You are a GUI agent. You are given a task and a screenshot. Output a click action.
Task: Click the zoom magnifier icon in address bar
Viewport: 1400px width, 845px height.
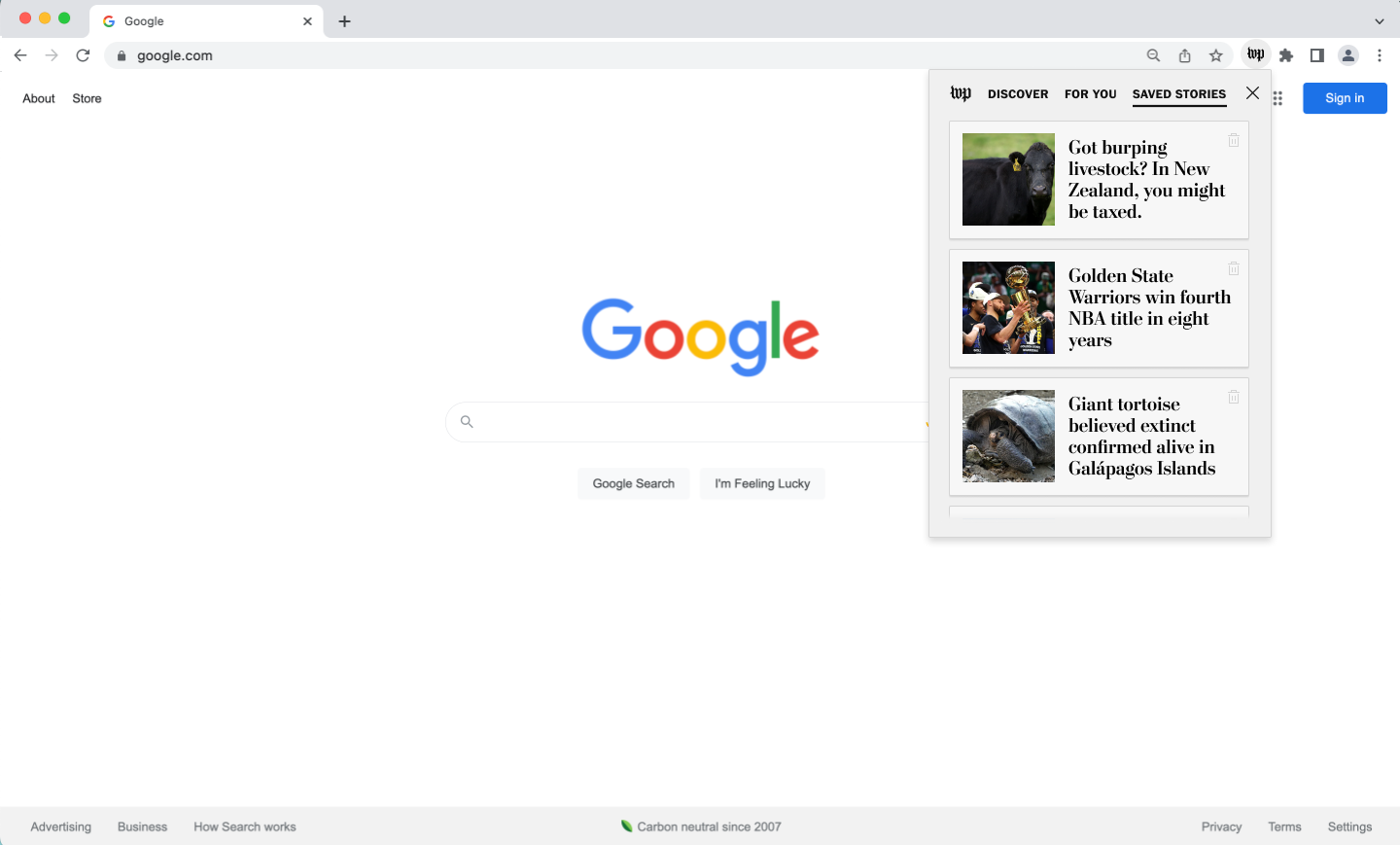(x=1154, y=55)
